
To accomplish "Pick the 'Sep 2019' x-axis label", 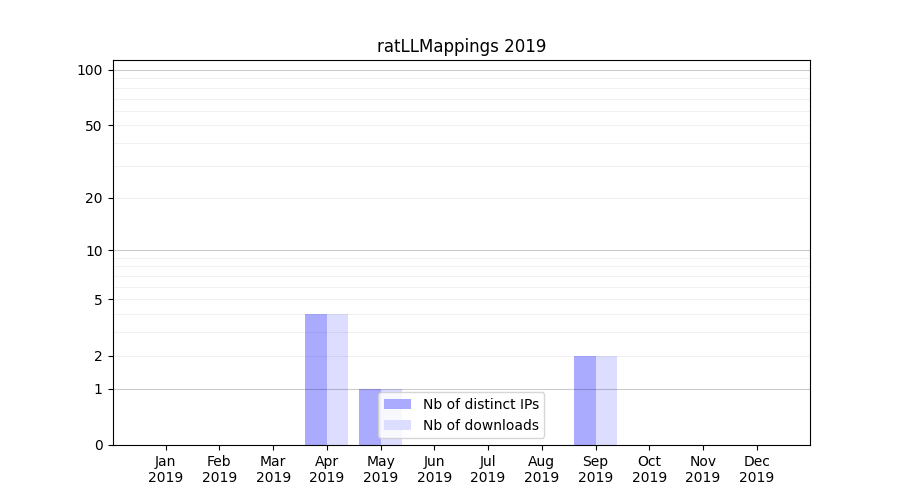I will tap(595, 469).
